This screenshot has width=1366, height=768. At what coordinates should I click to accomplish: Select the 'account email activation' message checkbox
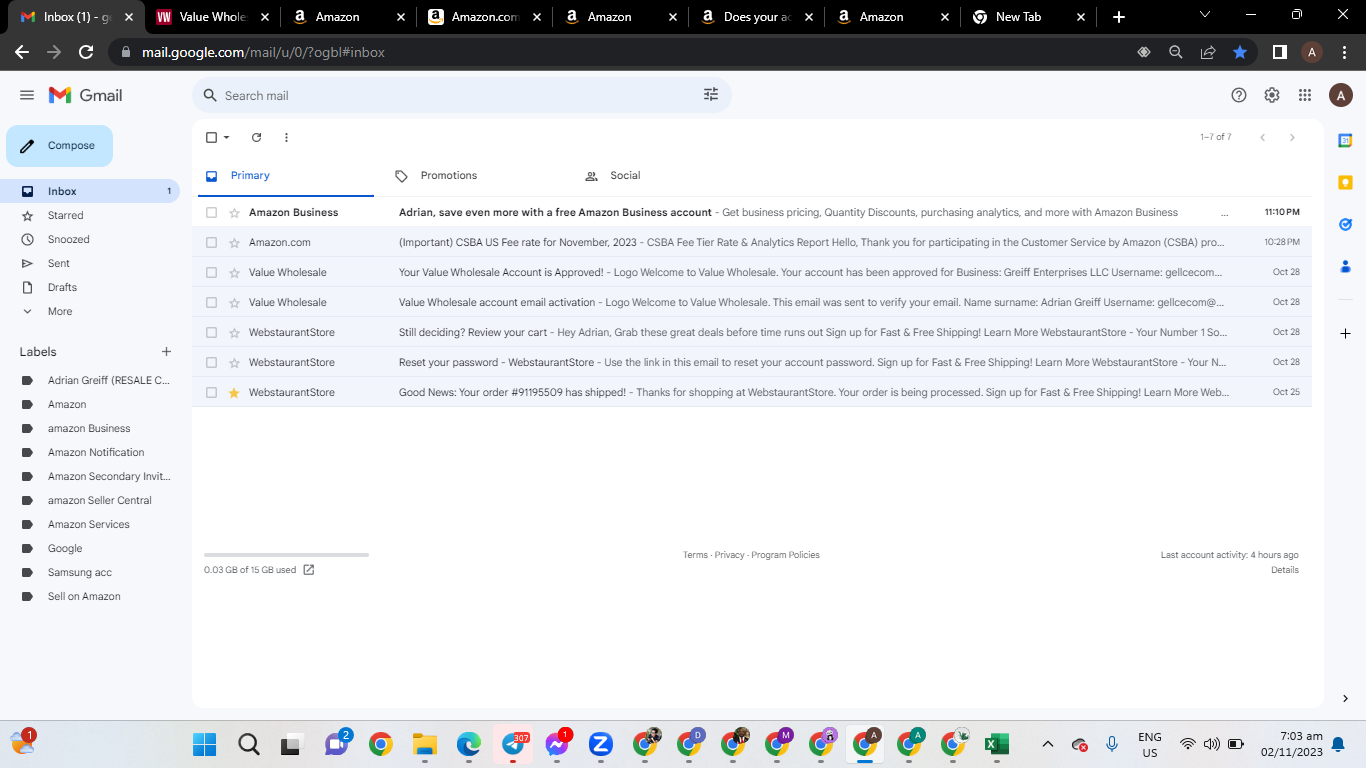pyautogui.click(x=211, y=302)
